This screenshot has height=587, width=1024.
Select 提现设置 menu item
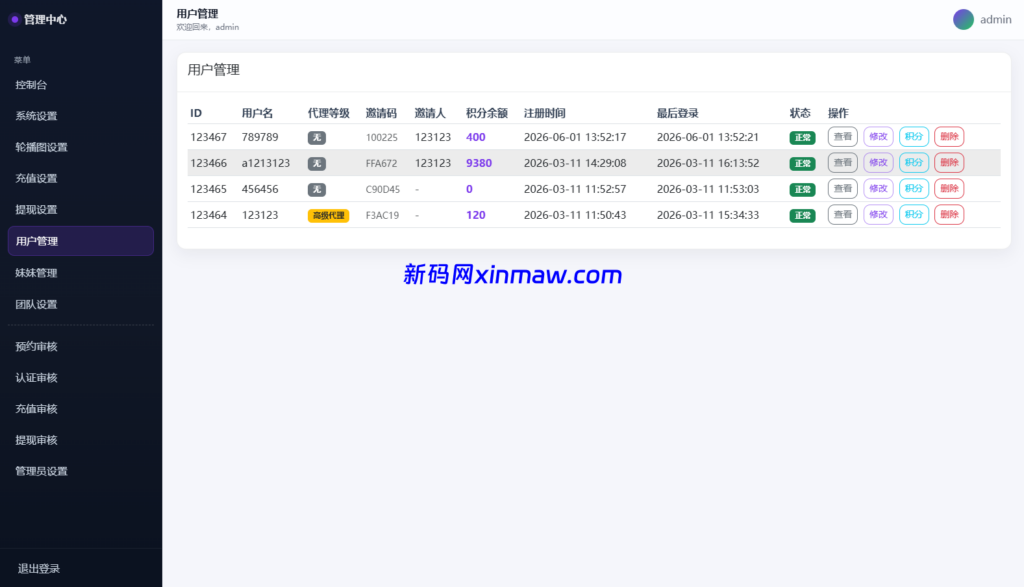click(81, 210)
